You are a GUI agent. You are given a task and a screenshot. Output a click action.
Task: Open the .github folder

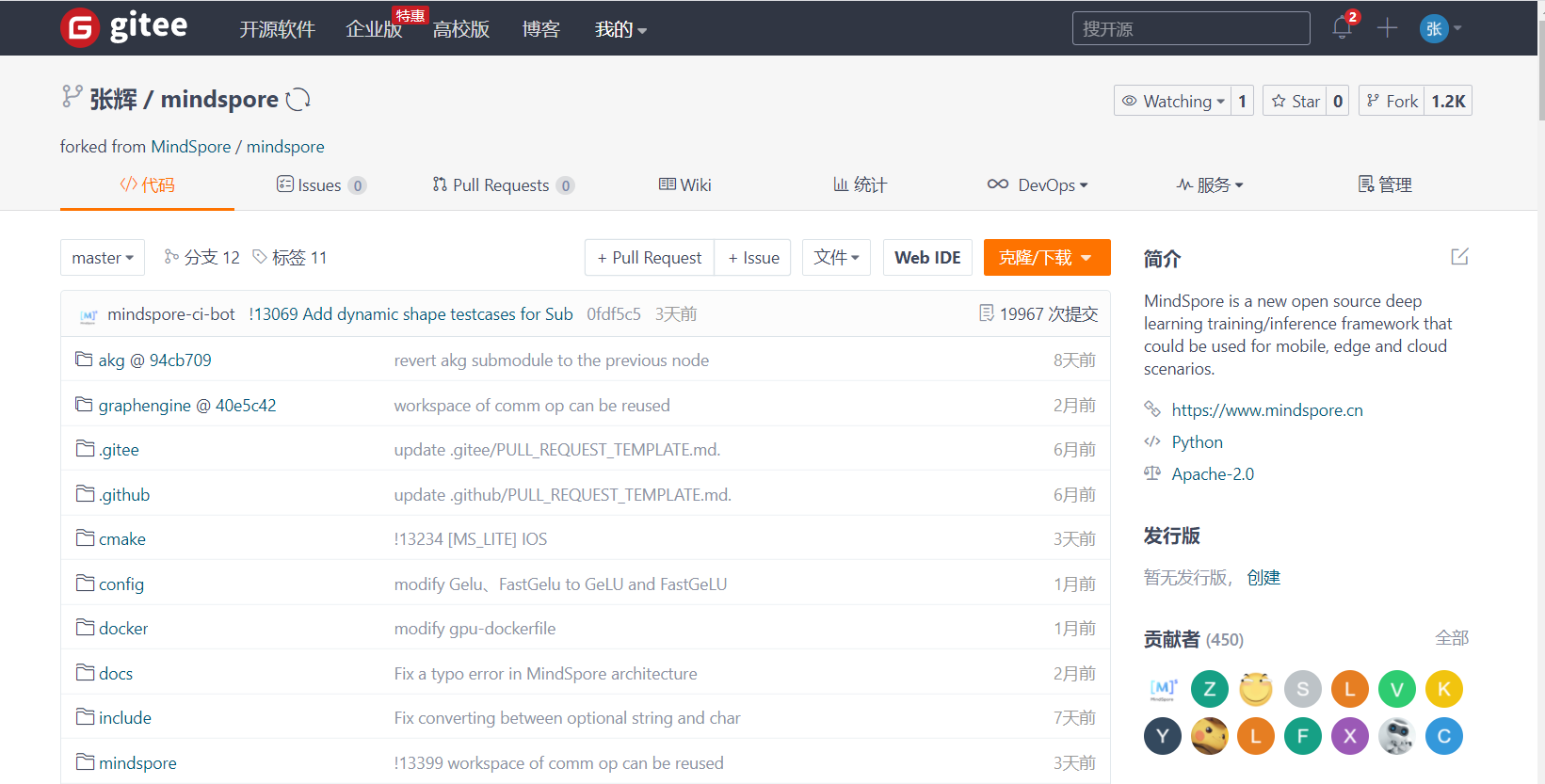124,495
